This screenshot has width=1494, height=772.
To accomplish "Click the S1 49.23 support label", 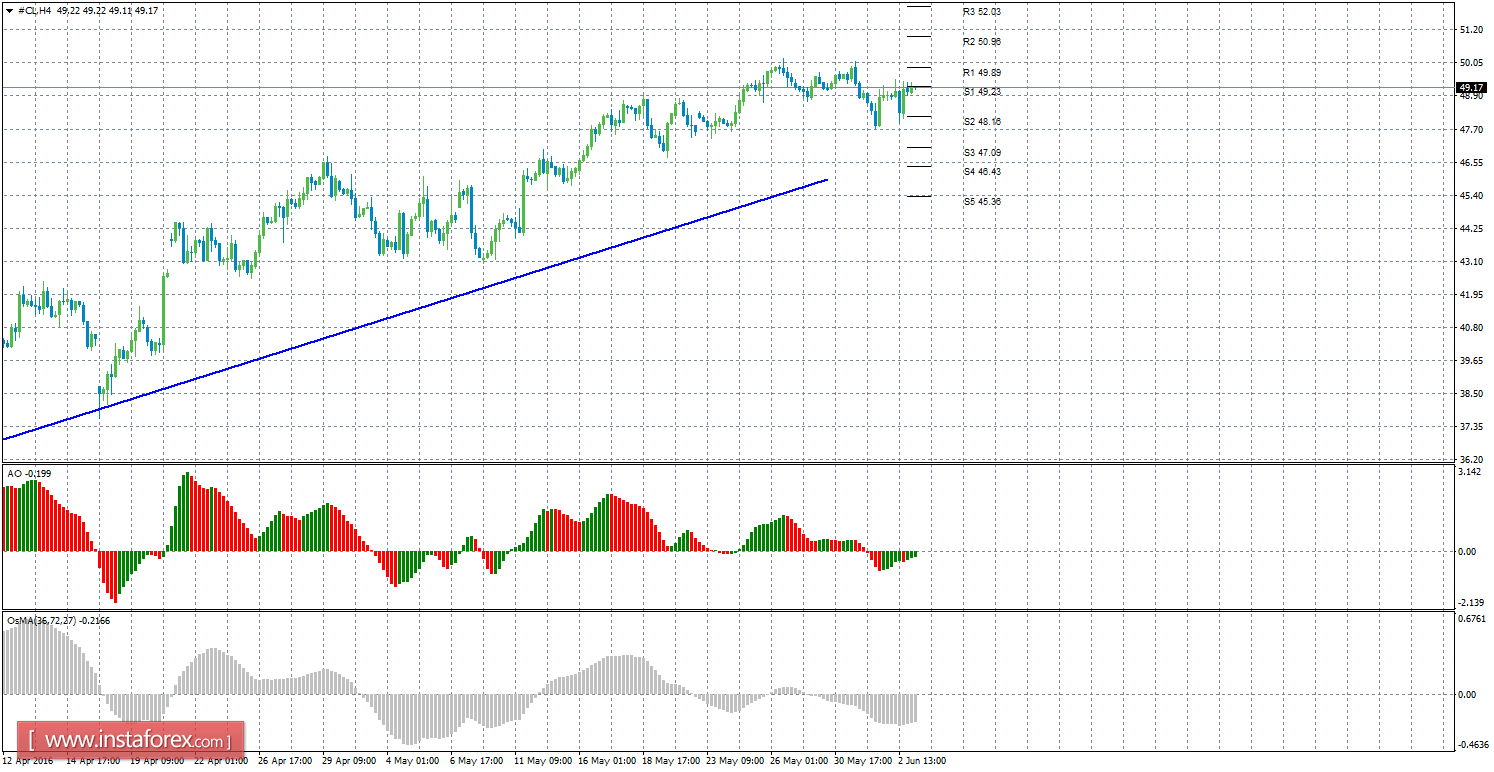I will click(x=981, y=91).
